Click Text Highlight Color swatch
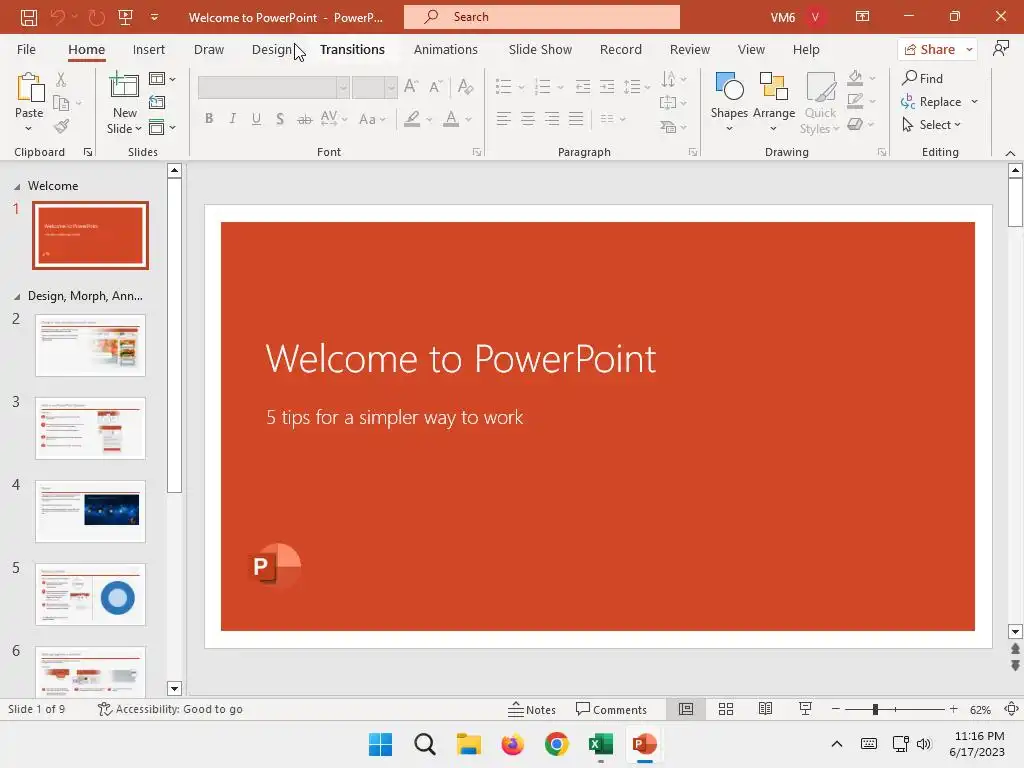This screenshot has width=1024, height=768. click(x=412, y=119)
